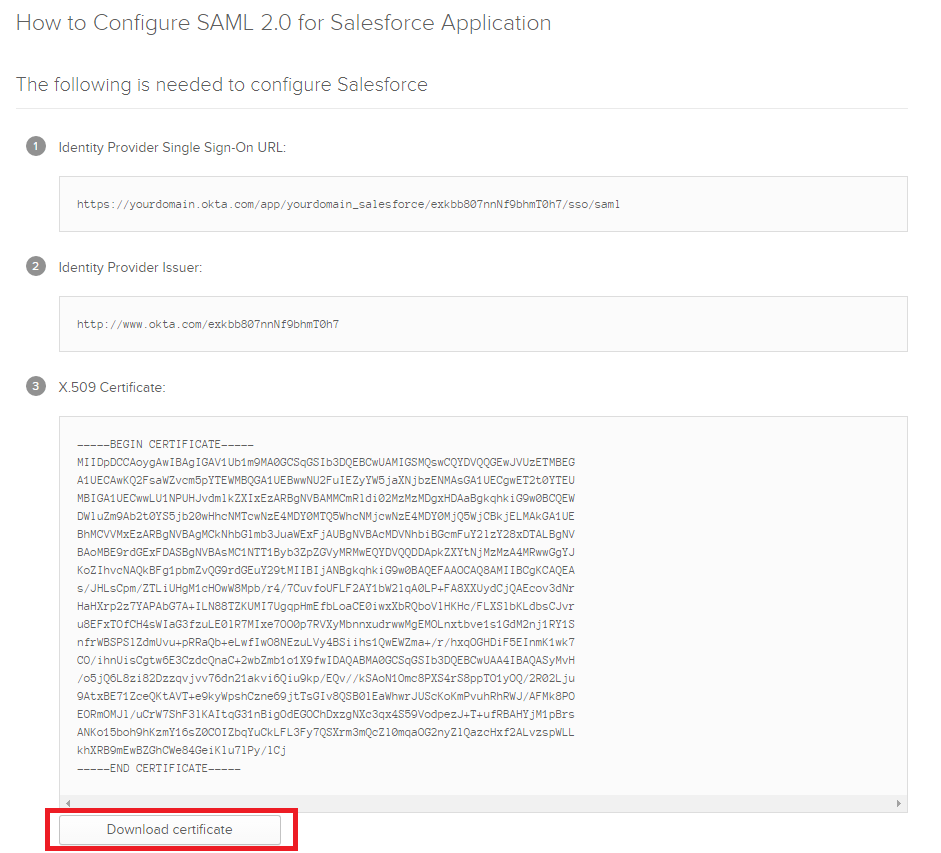The width and height of the screenshot is (941, 853).
Task: Click the '-----END CERTIFICATE-----' line
Action: (158, 768)
